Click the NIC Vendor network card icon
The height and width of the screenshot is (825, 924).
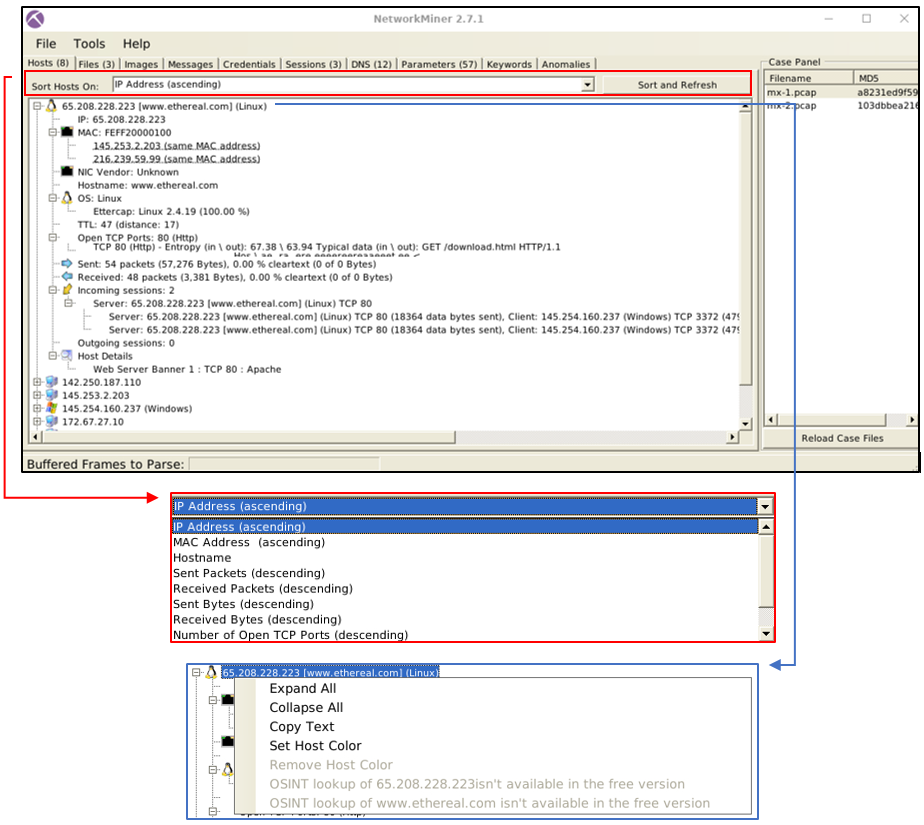[x=67, y=172]
